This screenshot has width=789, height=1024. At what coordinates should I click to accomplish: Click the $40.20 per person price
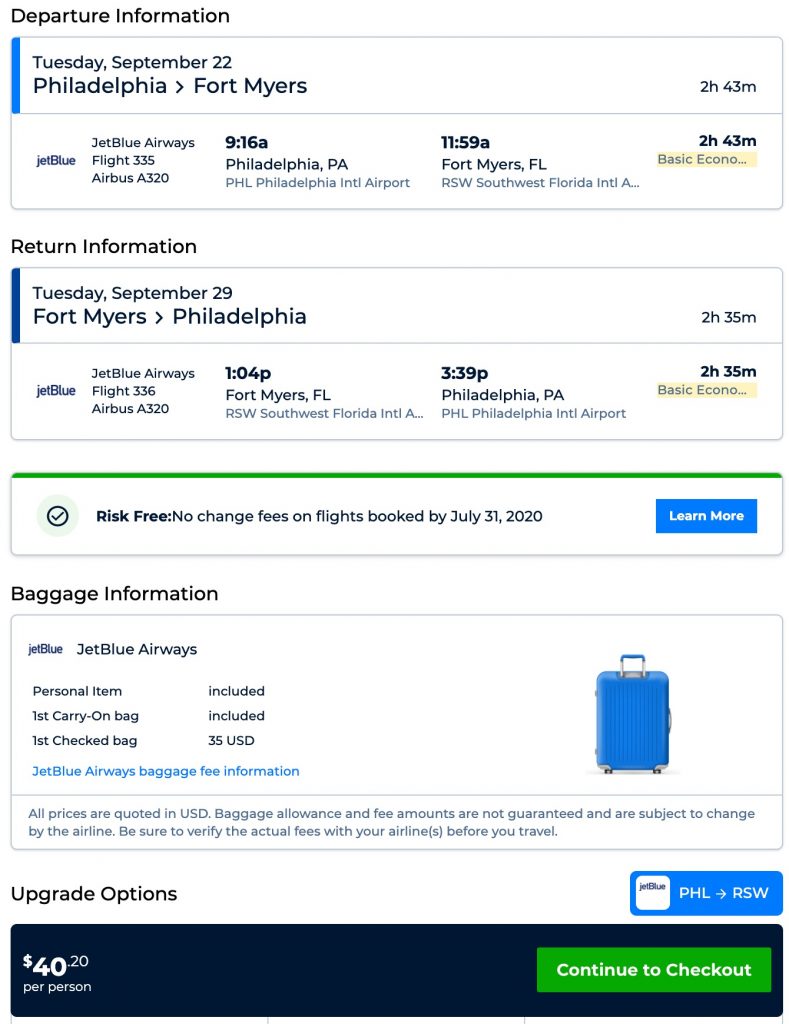[x=57, y=972]
